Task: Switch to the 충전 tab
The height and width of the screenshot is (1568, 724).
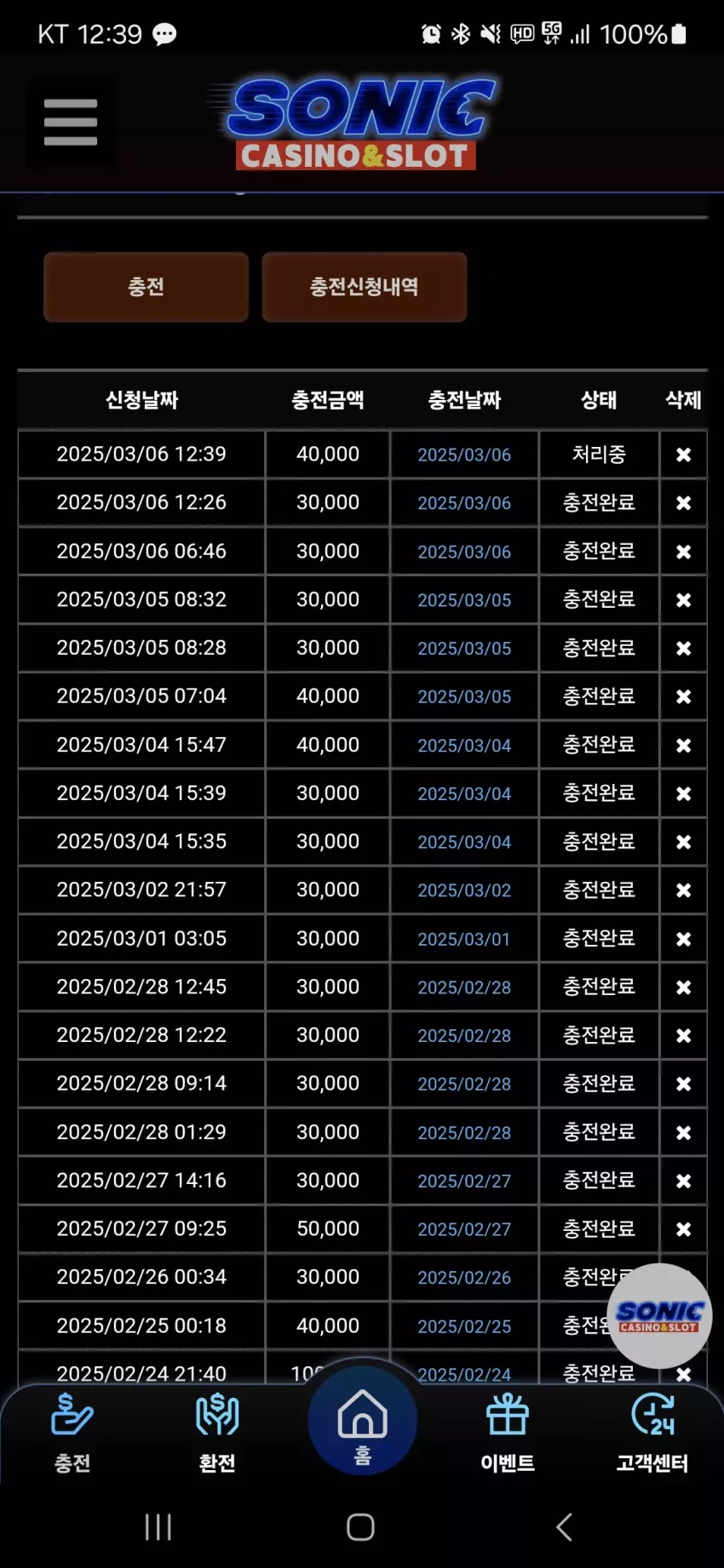Action: pos(146,287)
